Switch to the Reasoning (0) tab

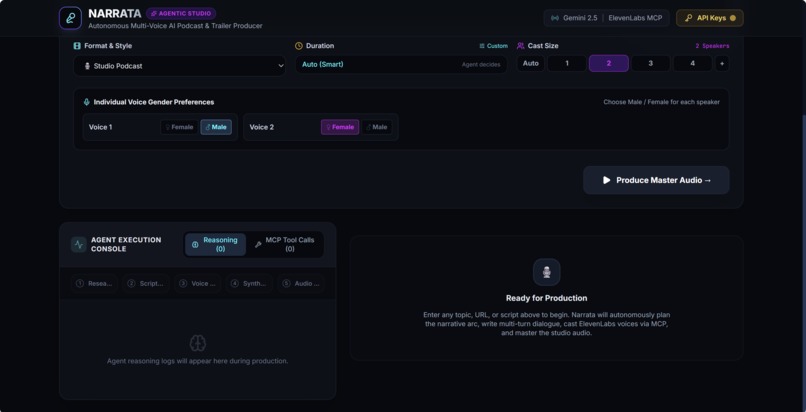215,245
